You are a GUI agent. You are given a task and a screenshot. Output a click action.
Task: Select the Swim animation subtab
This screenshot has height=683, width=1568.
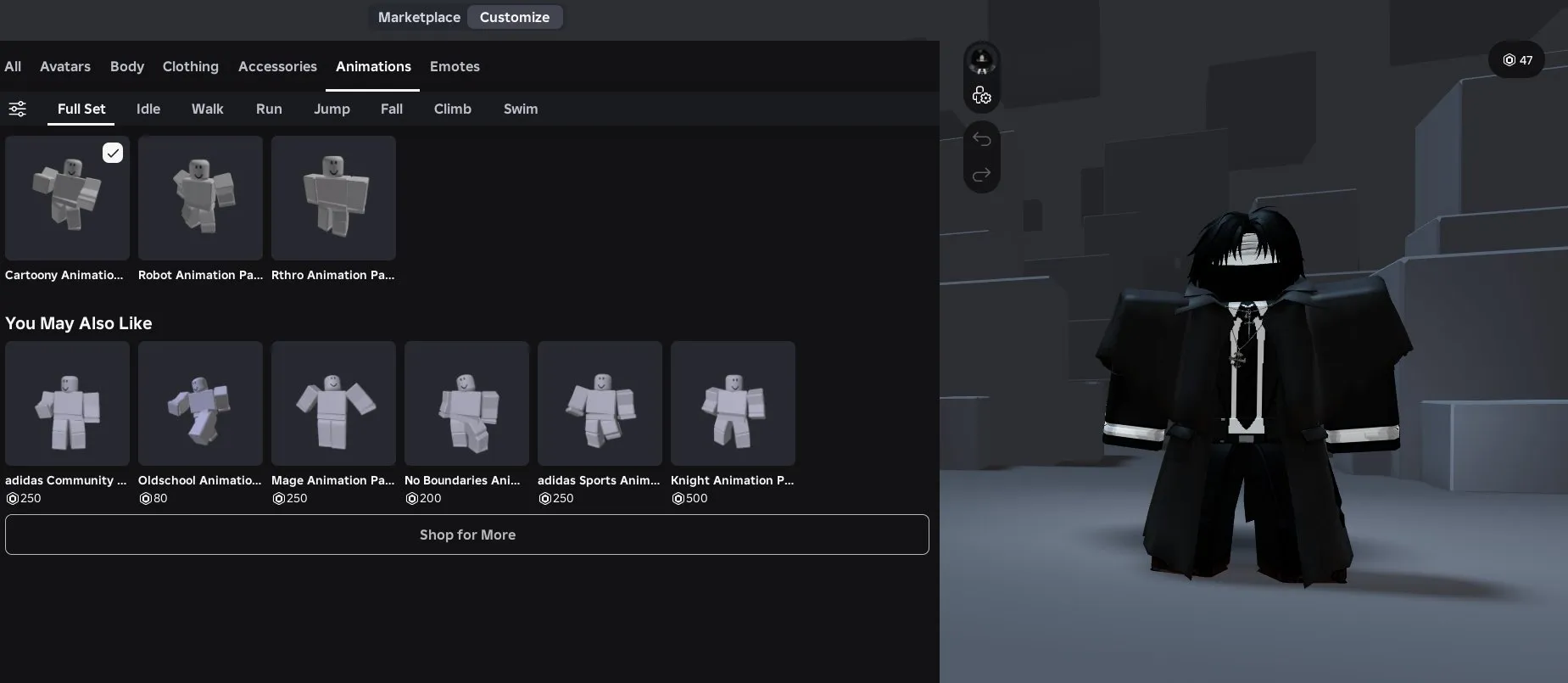pyautogui.click(x=521, y=109)
